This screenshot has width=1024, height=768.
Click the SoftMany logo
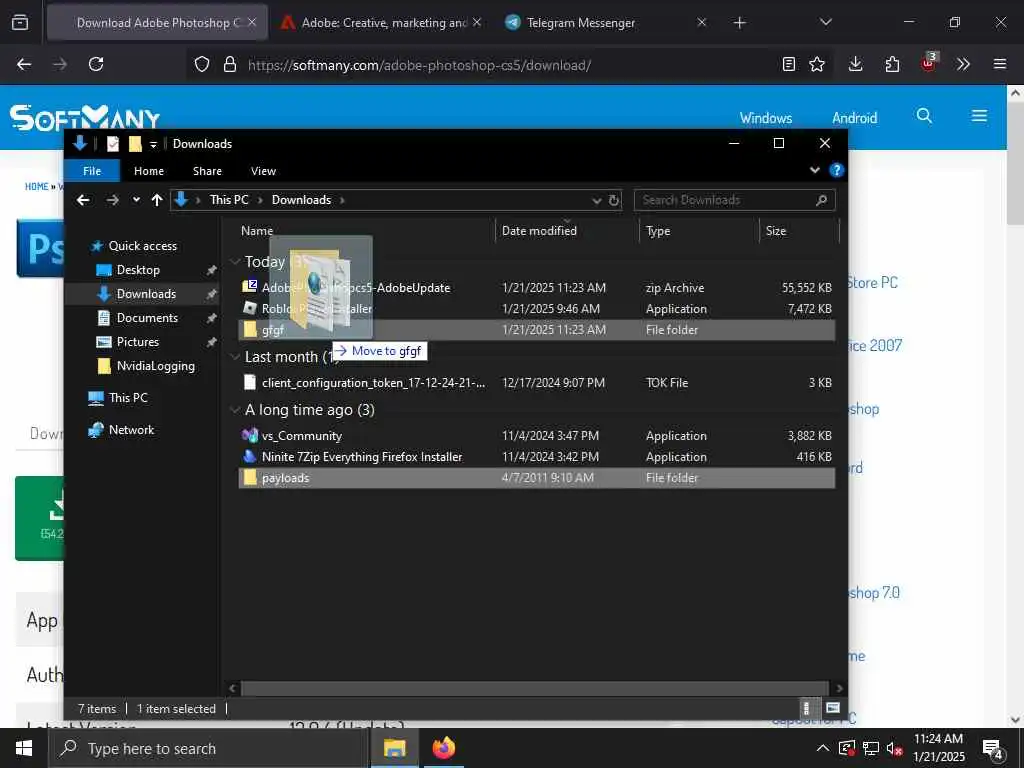pos(85,118)
